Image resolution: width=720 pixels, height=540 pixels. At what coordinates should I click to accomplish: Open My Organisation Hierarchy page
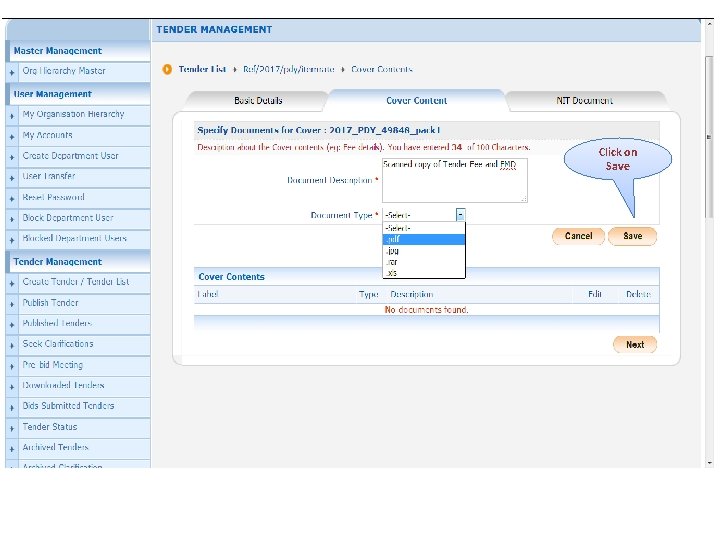coord(73,114)
